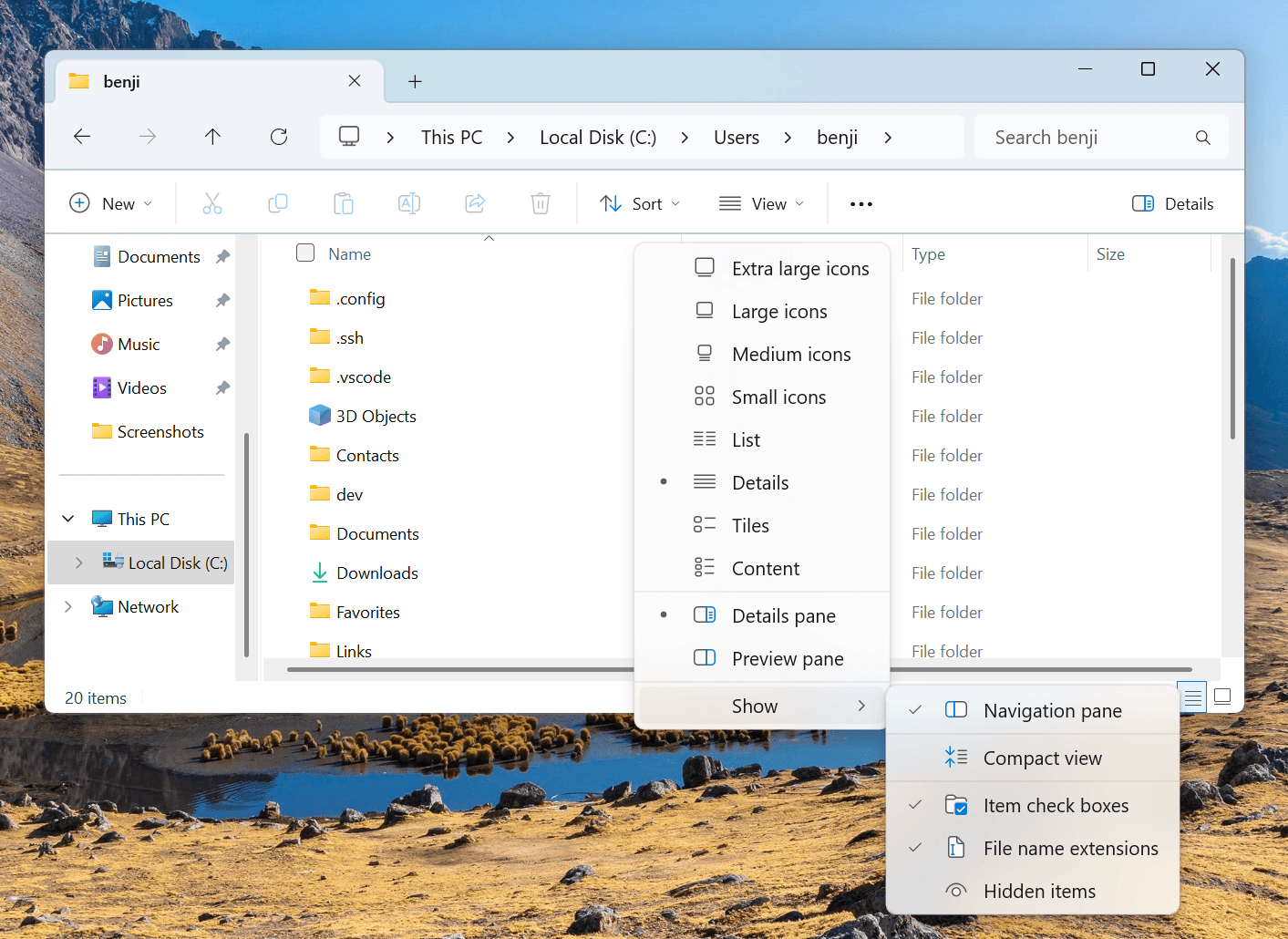Click the Rename icon in toolbar
1288x939 pixels.
pos(409,203)
